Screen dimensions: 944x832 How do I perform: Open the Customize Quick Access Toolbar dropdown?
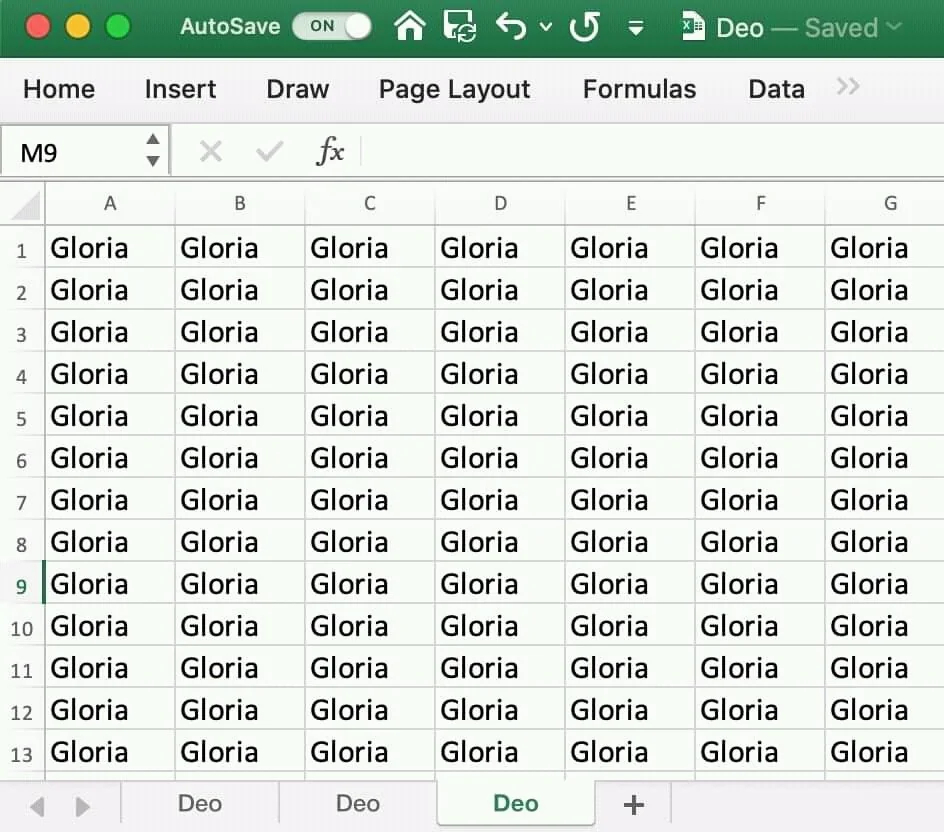click(636, 27)
